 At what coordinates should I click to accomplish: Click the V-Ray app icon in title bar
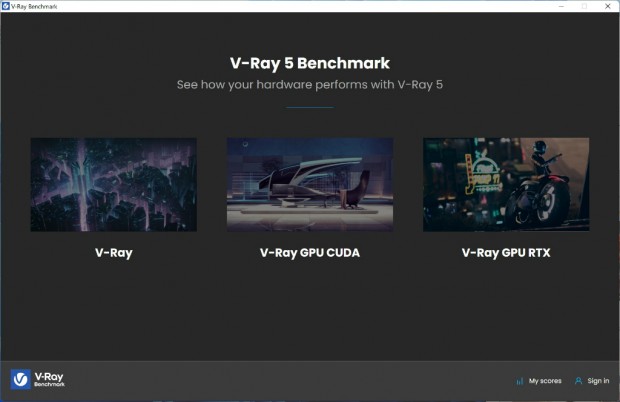(6, 6)
